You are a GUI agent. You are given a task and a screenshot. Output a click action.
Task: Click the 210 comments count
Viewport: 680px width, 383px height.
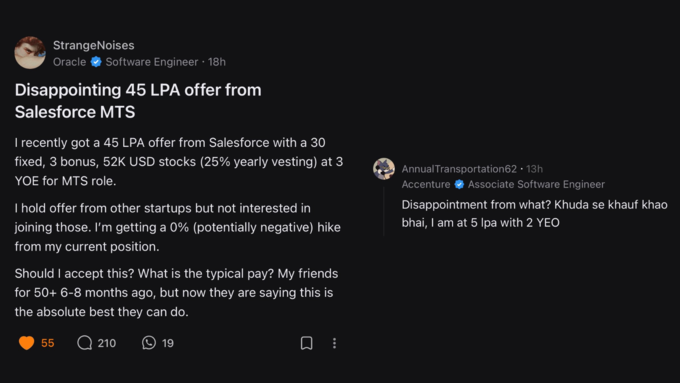click(107, 343)
